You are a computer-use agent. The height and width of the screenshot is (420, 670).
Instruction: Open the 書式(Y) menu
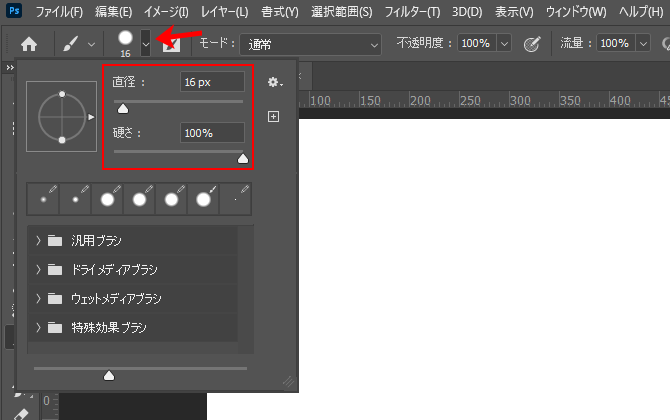[x=280, y=12]
